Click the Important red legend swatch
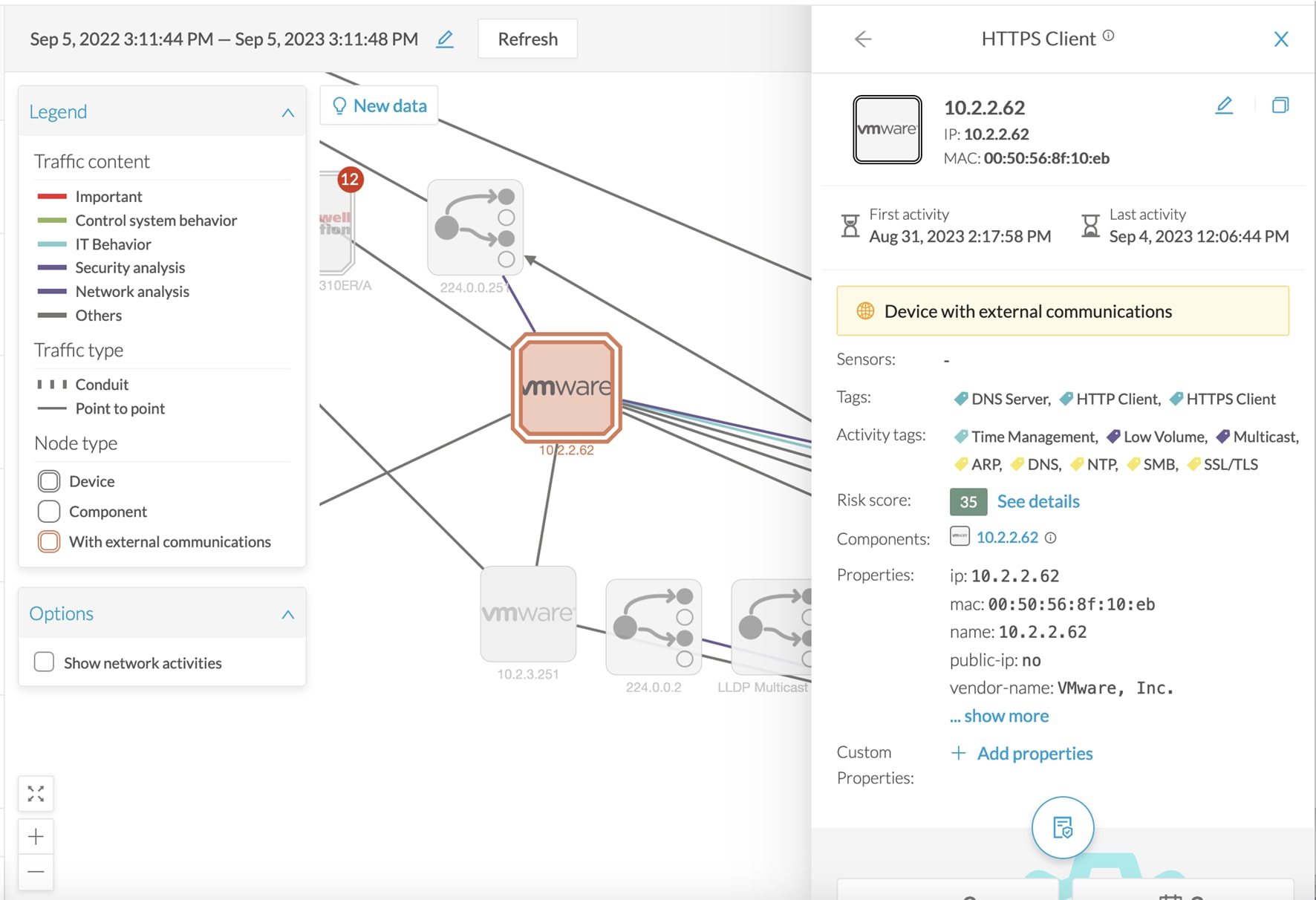Screen dimensions: 1316x900 point(52,197)
